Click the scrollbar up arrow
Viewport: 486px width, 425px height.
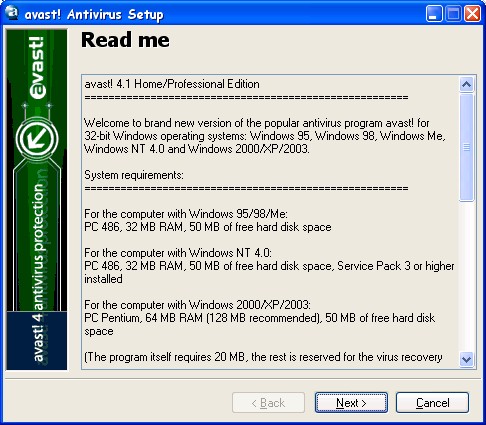coord(467,84)
